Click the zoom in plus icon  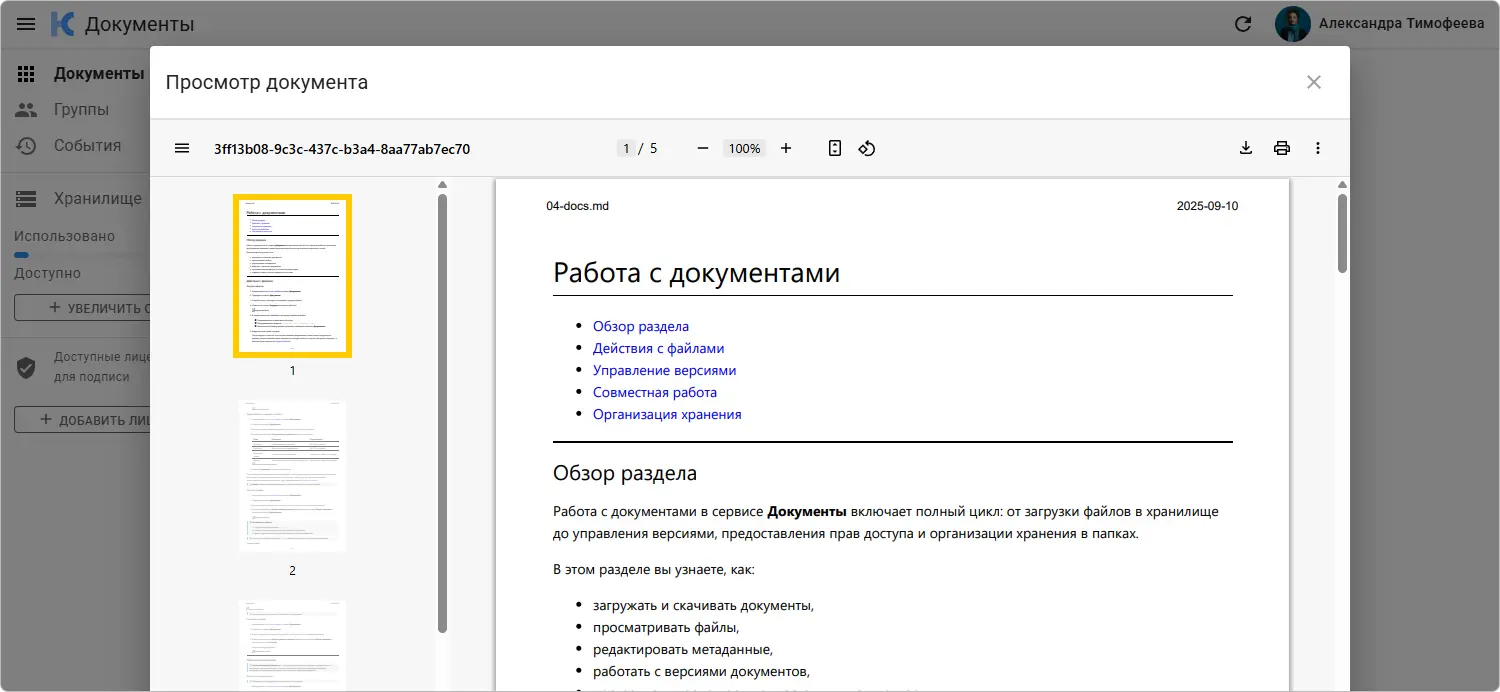[x=786, y=148]
